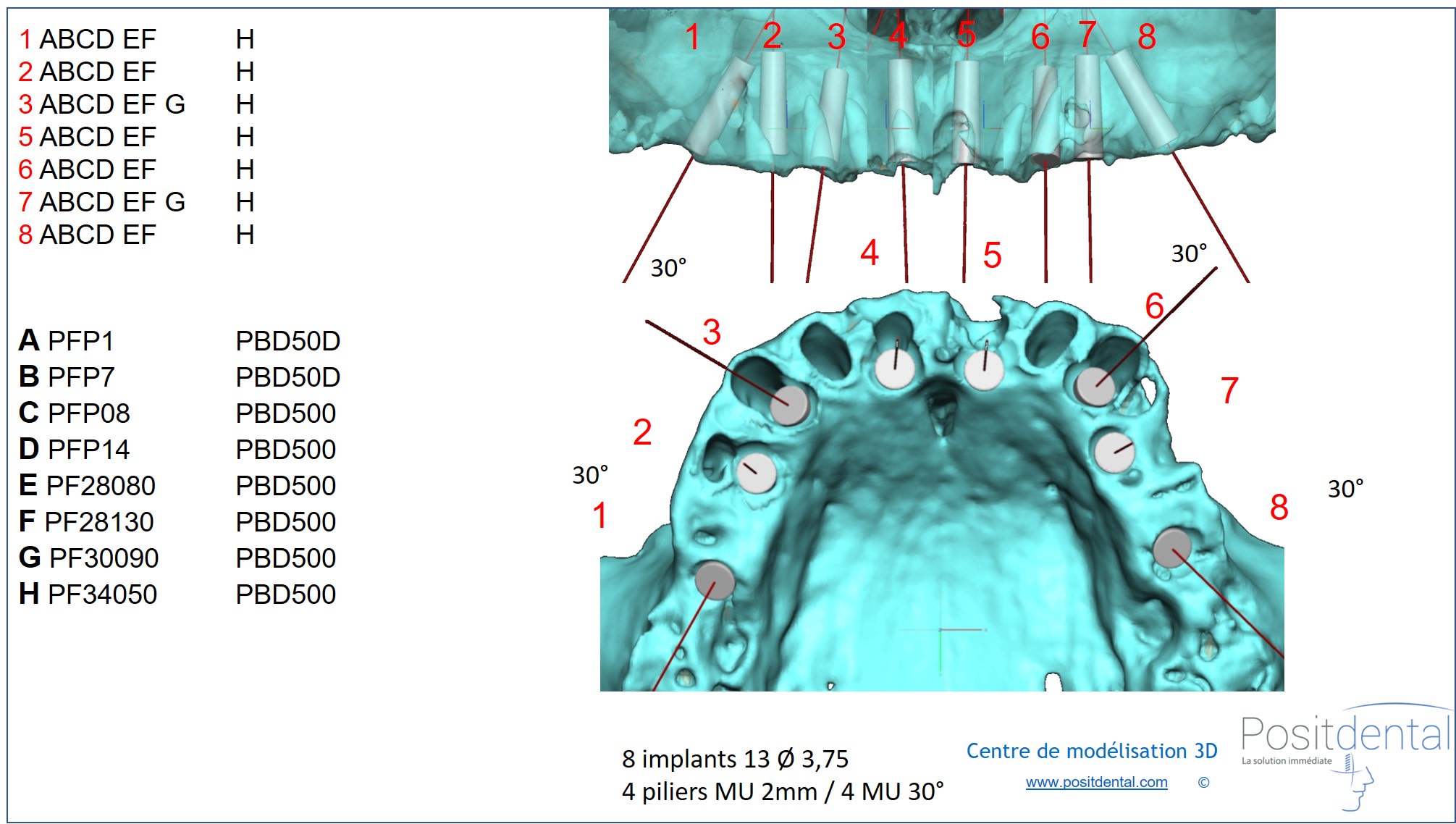Click the 'Centre de modélisation 3D' text

click(x=1091, y=751)
